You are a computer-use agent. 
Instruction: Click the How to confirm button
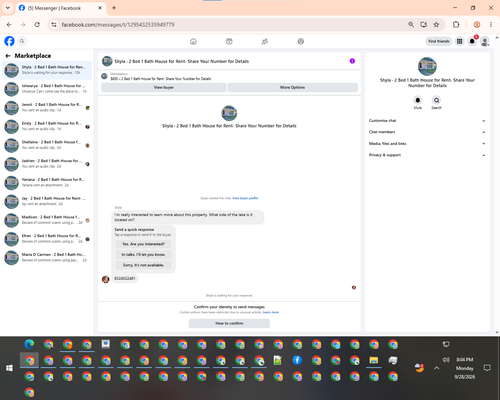229,323
